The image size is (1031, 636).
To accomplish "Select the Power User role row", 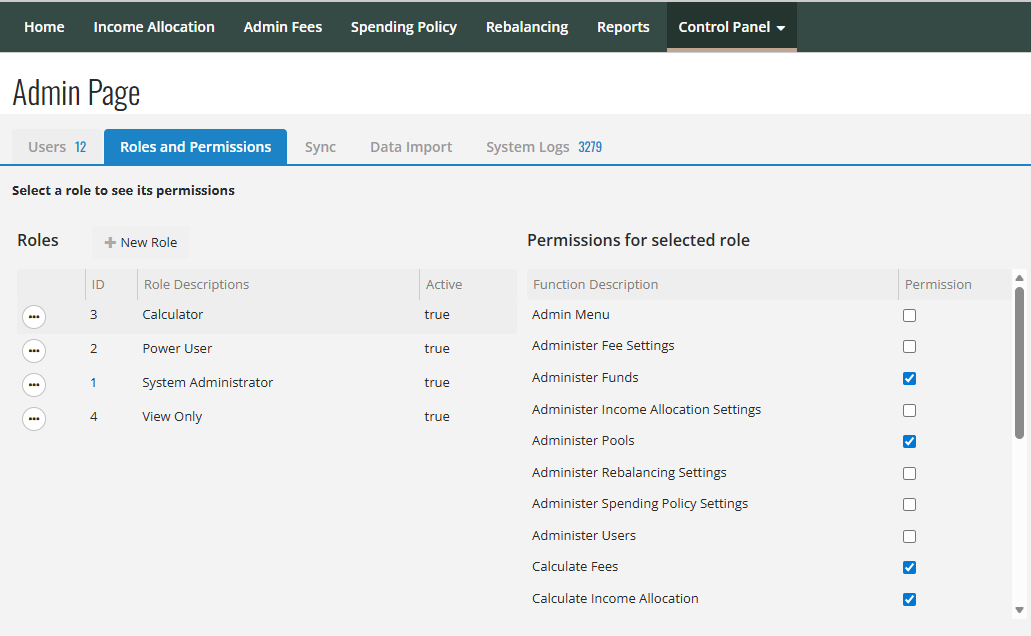I will click(x=267, y=351).
